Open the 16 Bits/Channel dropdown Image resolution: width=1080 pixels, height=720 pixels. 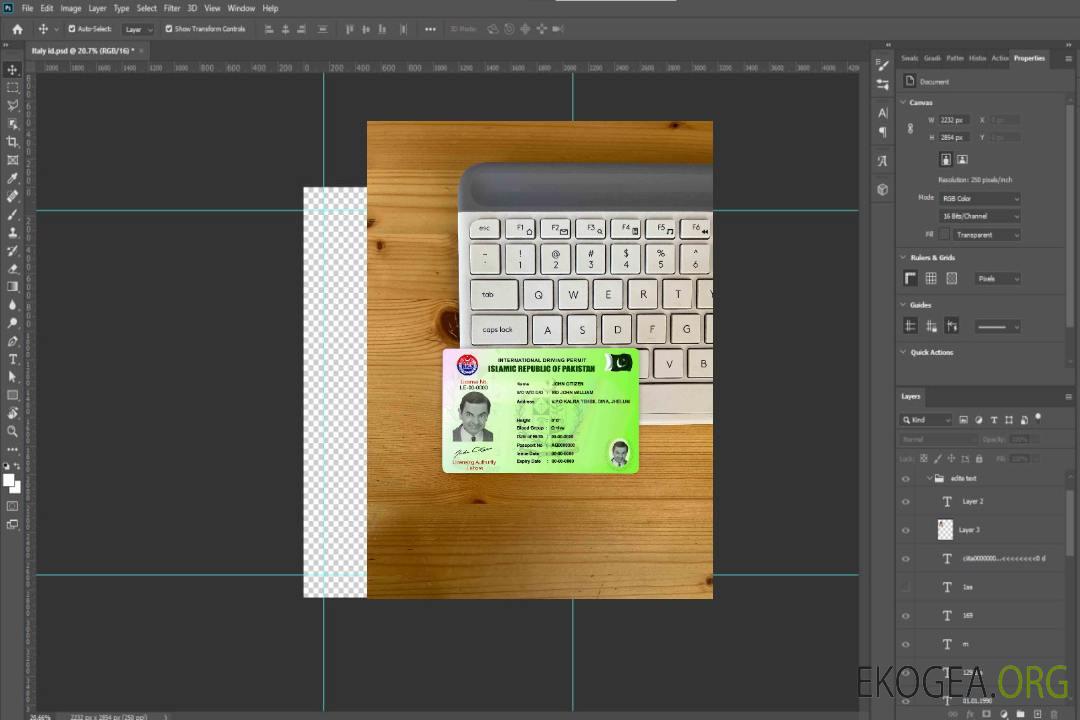pos(979,216)
